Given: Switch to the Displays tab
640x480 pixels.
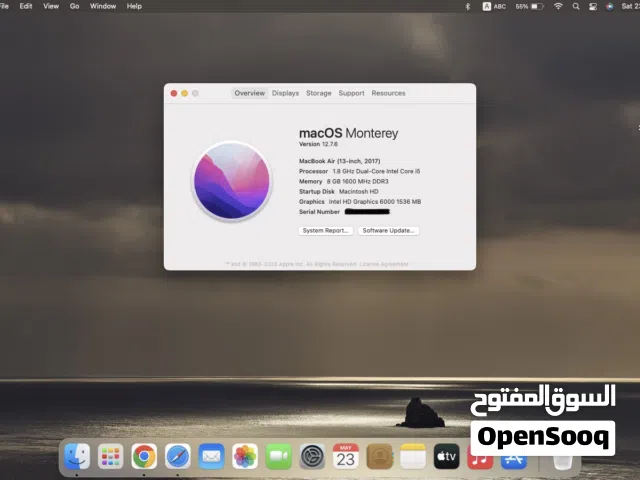Looking at the screenshot, I should click(285, 93).
